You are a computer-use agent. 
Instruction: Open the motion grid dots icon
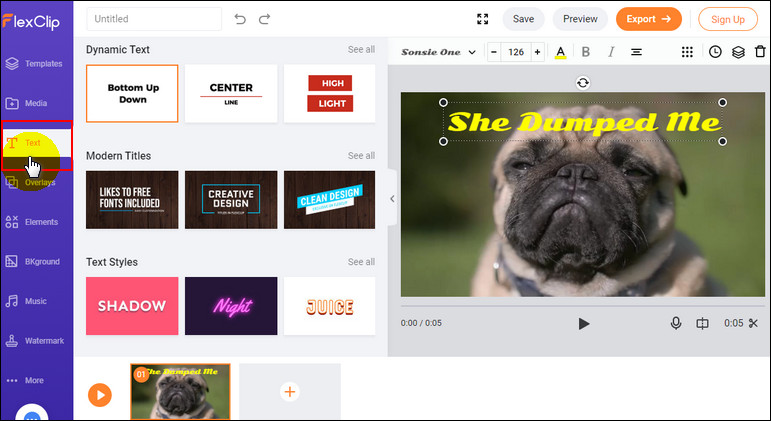click(x=687, y=52)
